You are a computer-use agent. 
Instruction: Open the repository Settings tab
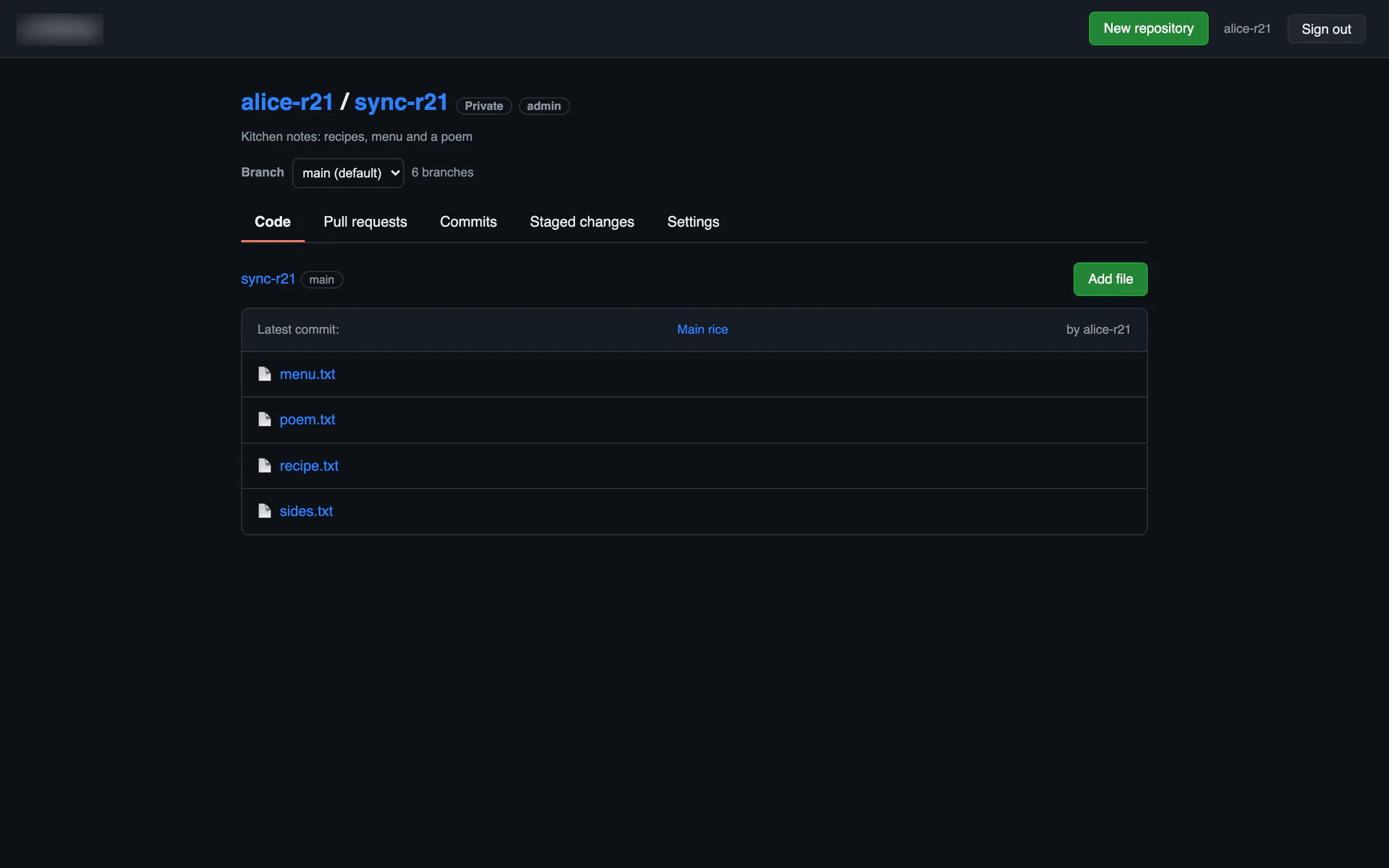(693, 222)
